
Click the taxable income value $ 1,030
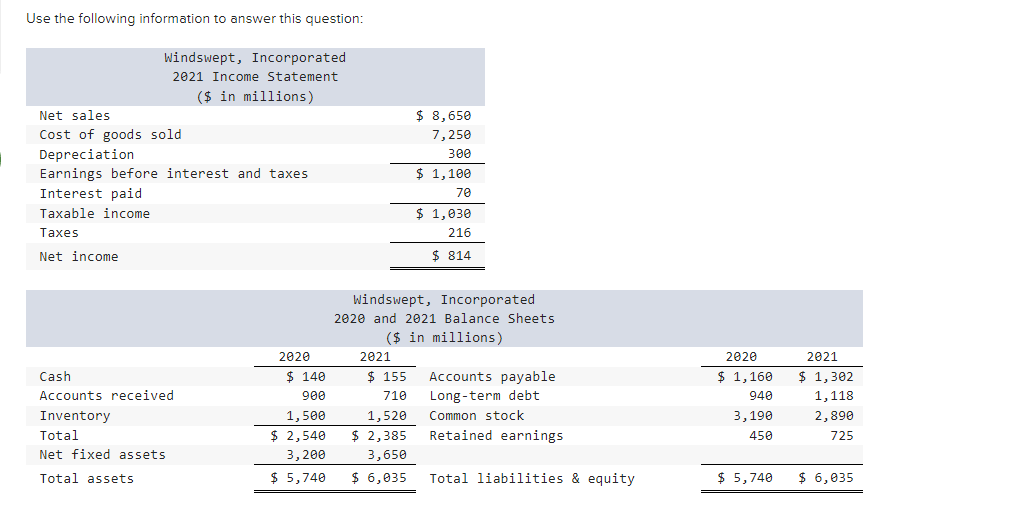[443, 214]
